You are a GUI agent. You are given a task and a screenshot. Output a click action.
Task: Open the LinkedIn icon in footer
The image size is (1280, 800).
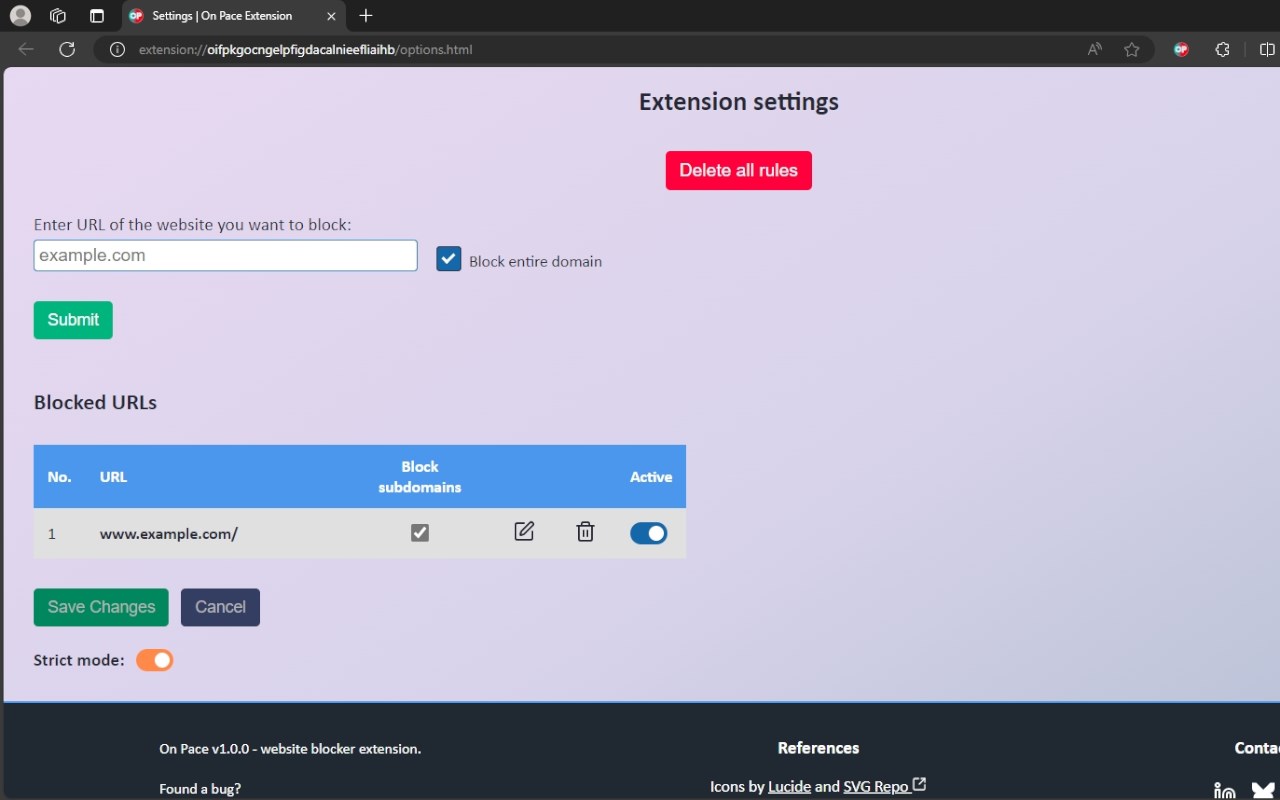(x=1224, y=791)
